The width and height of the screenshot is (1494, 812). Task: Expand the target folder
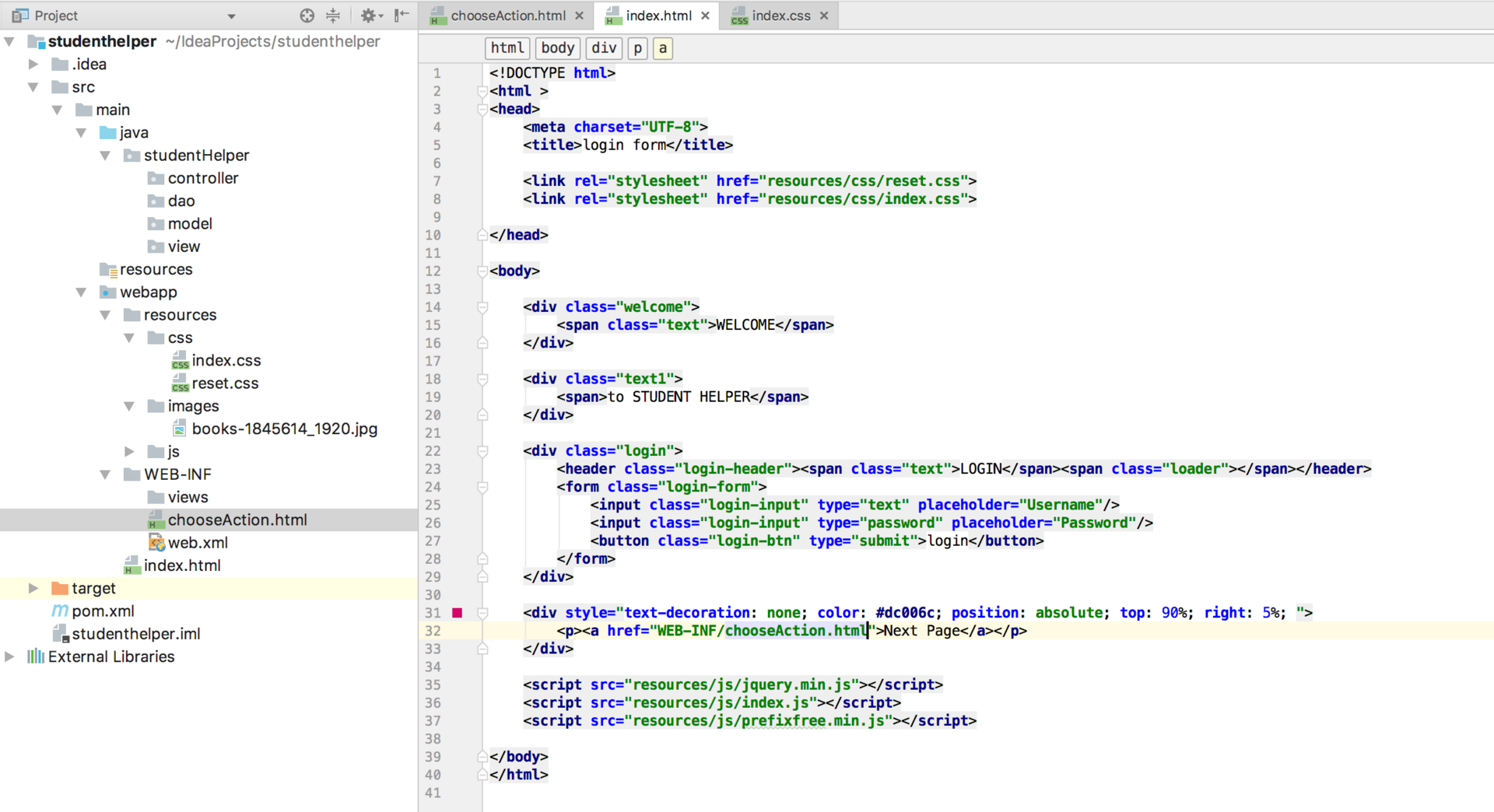(33, 588)
